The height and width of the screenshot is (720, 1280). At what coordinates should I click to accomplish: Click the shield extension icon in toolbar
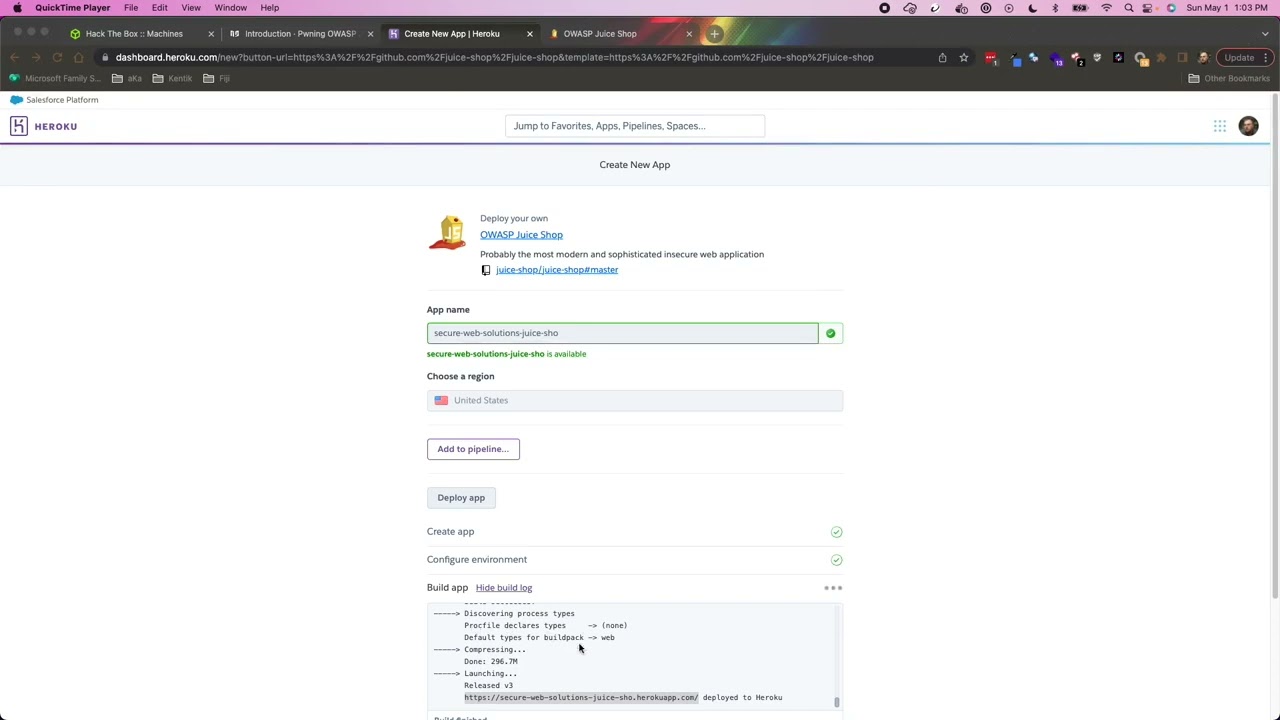click(1097, 58)
